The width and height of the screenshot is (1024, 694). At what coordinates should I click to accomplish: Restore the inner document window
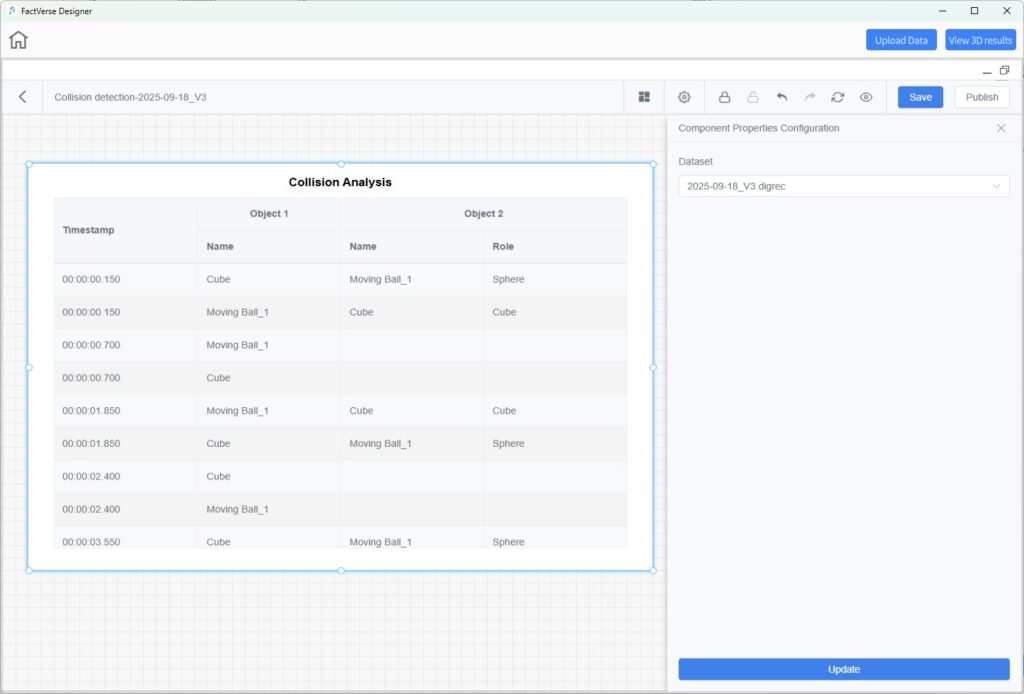pos(1004,71)
